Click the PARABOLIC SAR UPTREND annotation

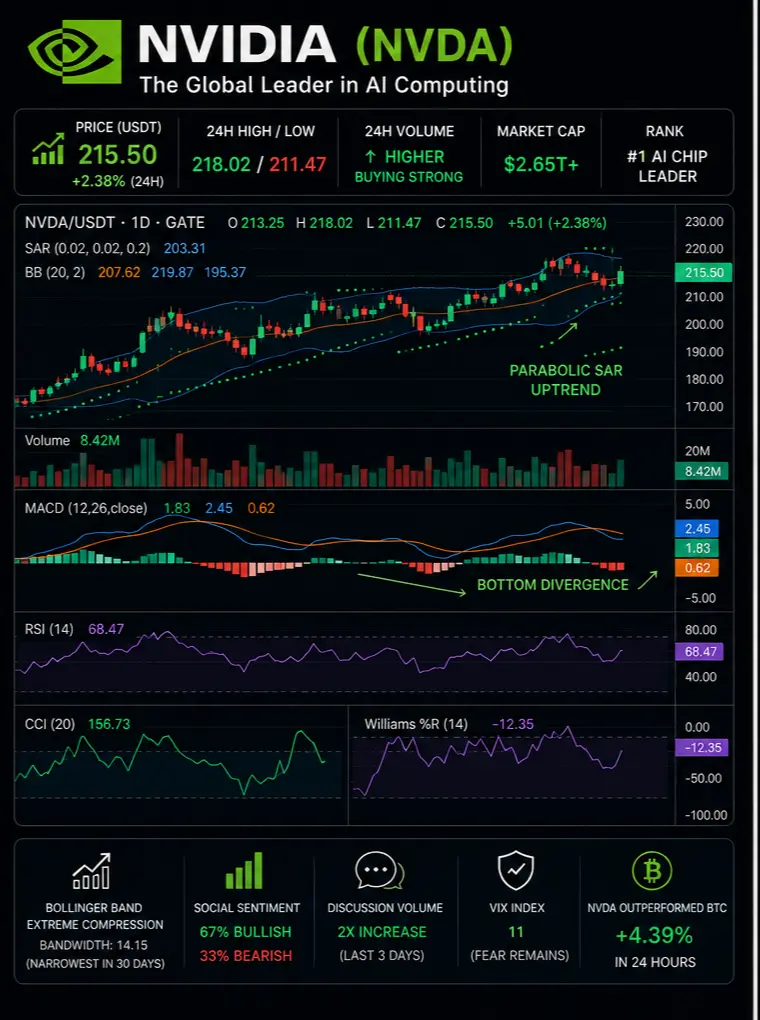[x=565, y=380]
